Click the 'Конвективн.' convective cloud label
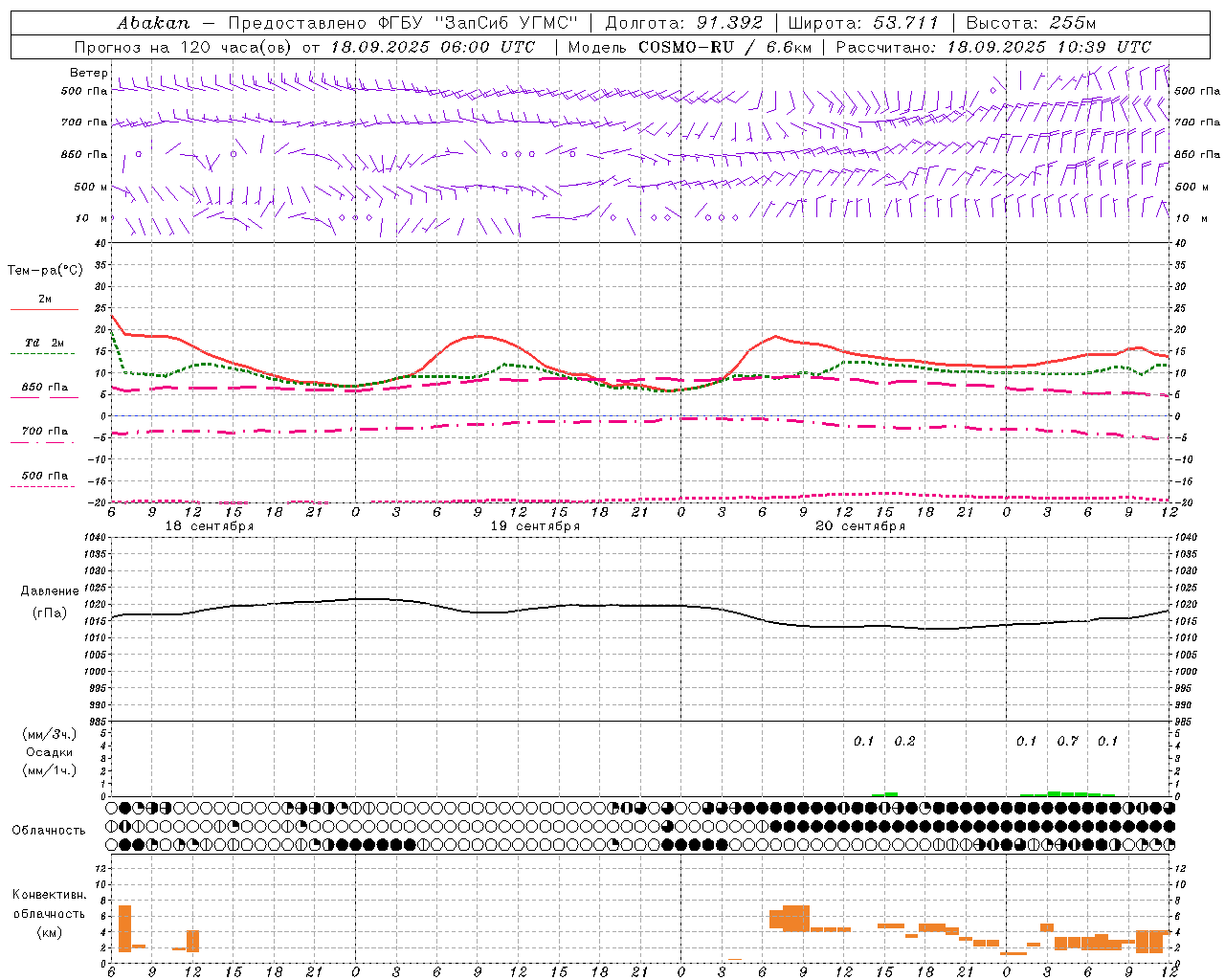The height and width of the screenshot is (980, 1225). [50, 895]
